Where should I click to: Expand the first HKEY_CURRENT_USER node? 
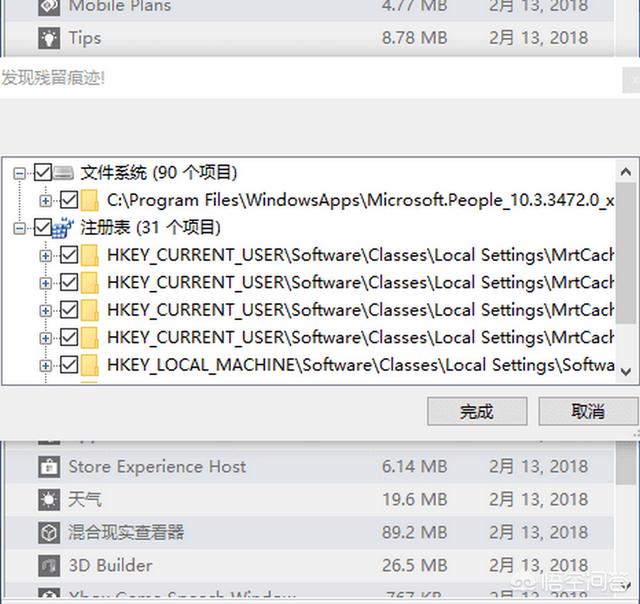pyautogui.click(x=46, y=256)
